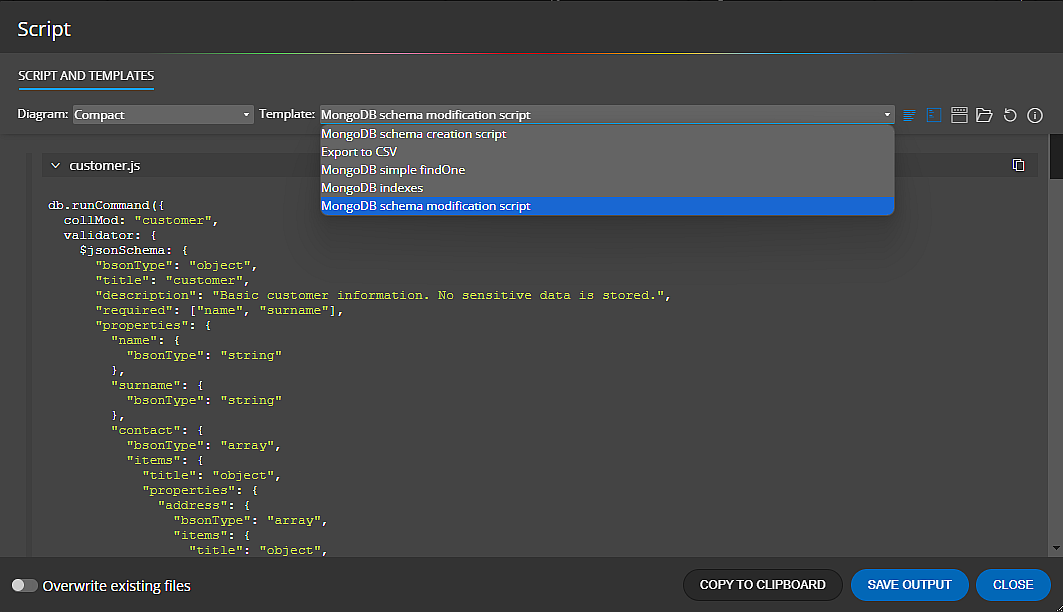Toggle the script preview panel icon
This screenshot has width=1063, height=612.
[934, 115]
